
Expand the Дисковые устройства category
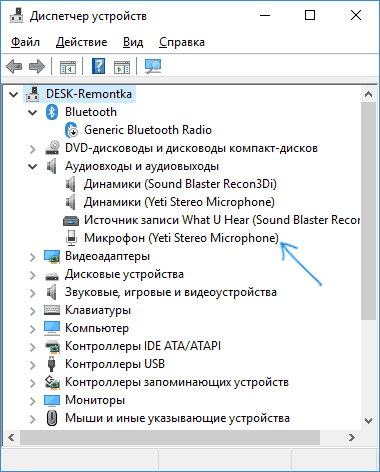(x=33, y=275)
